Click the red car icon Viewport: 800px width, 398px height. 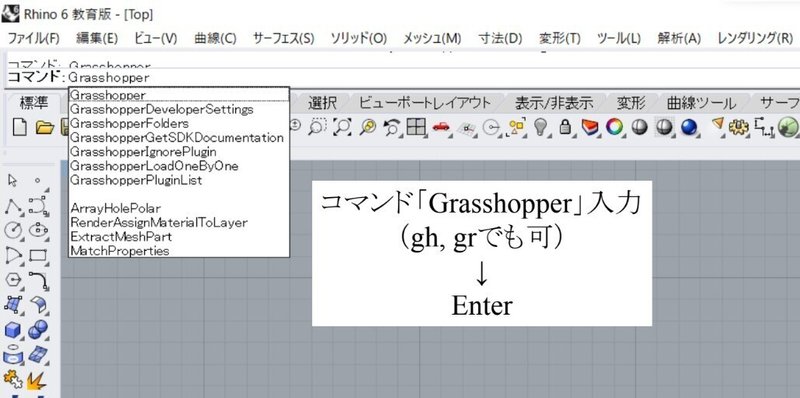(442, 127)
